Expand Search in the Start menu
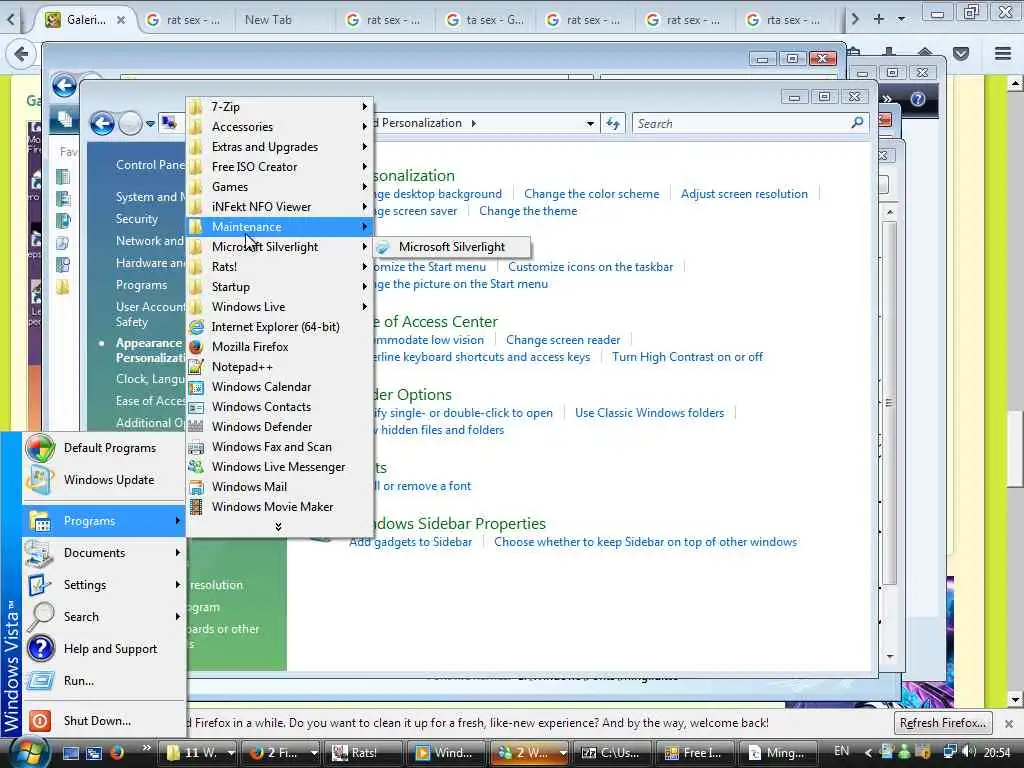 [x=104, y=617]
